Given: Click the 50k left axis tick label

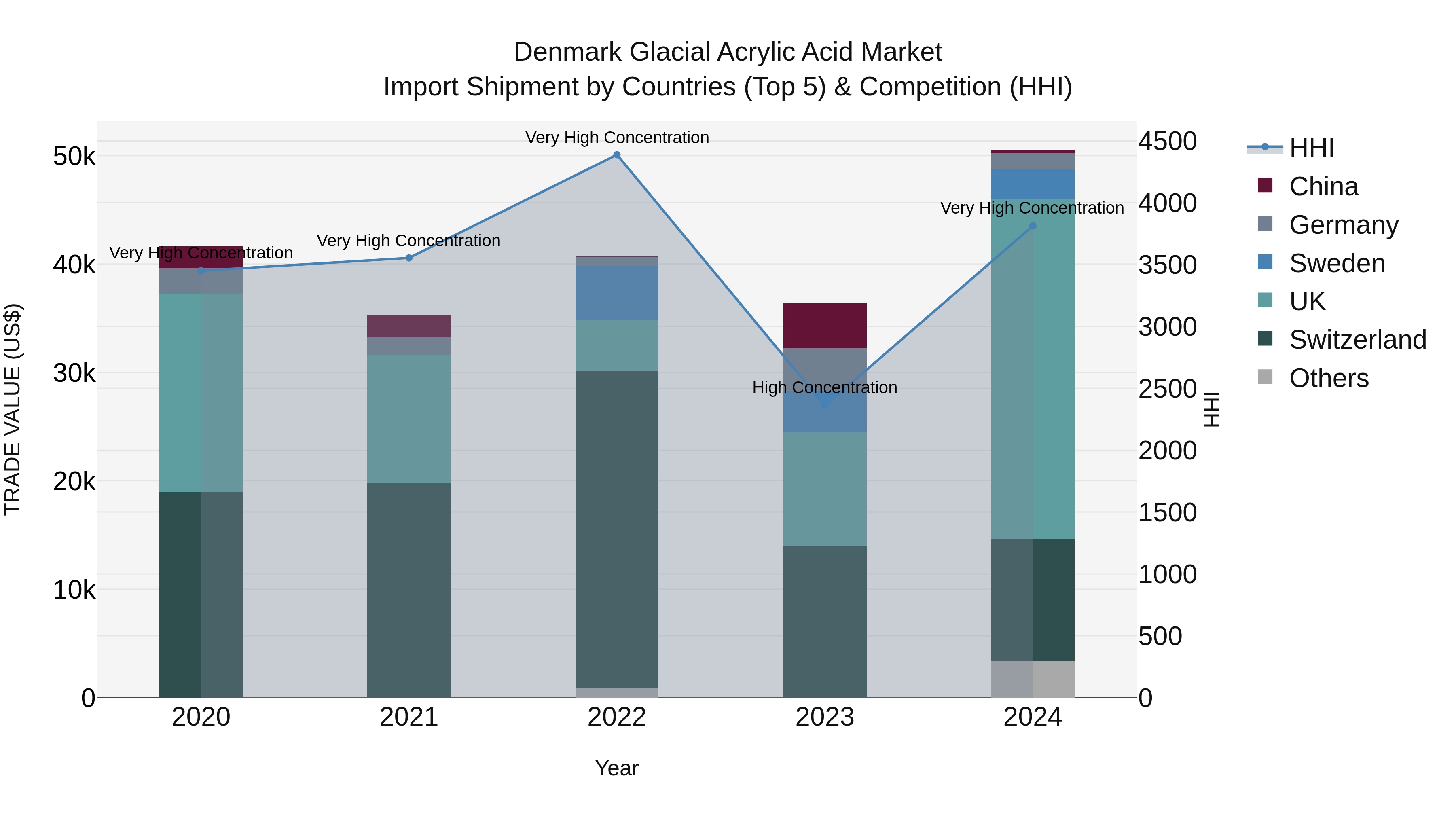Looking at the screenshot, I should 74,157.
